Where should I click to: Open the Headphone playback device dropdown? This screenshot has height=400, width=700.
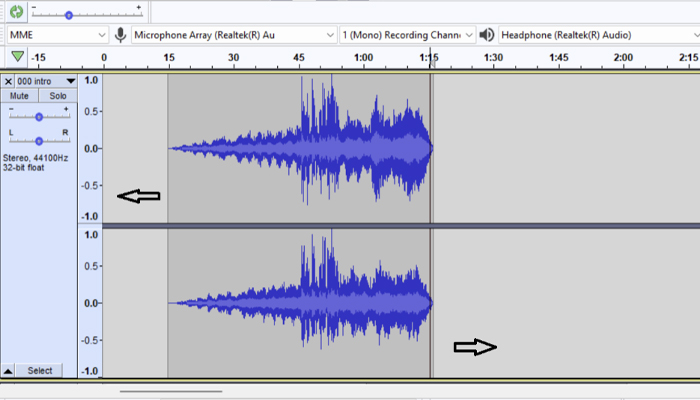(599, 35)
